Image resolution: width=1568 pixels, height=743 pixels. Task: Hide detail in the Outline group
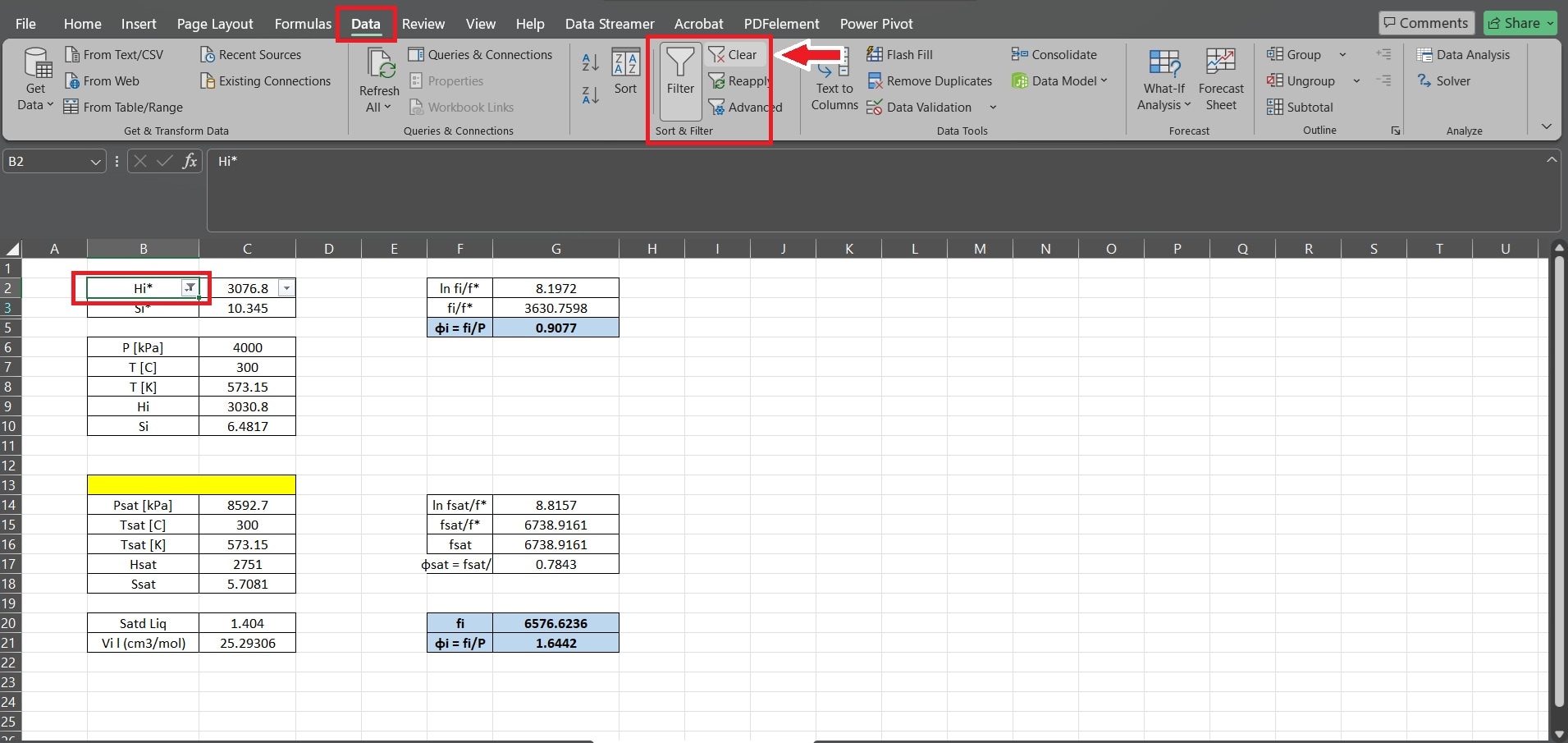(1384, 81)
